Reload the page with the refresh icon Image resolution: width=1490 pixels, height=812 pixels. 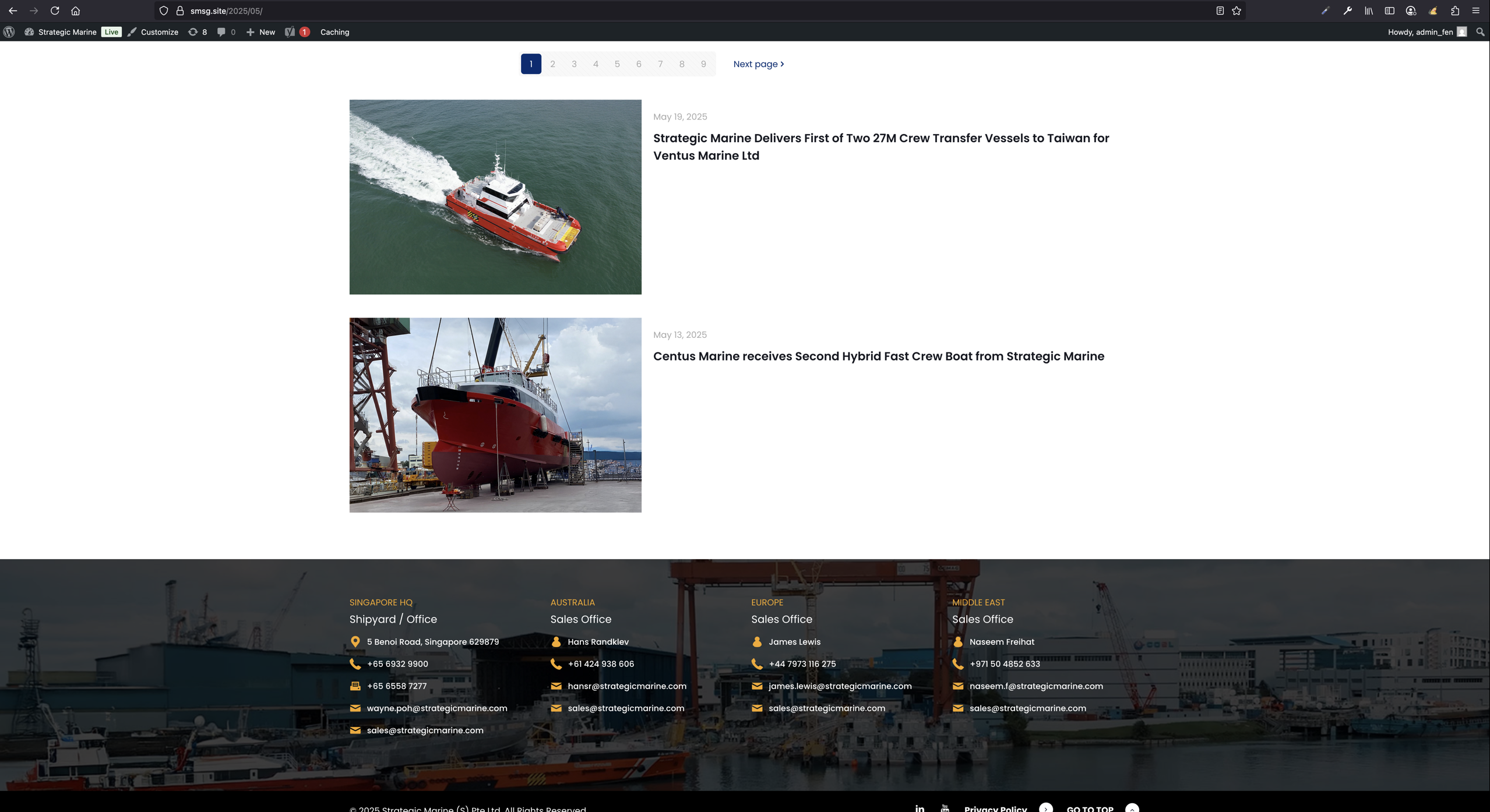[55, 10]
